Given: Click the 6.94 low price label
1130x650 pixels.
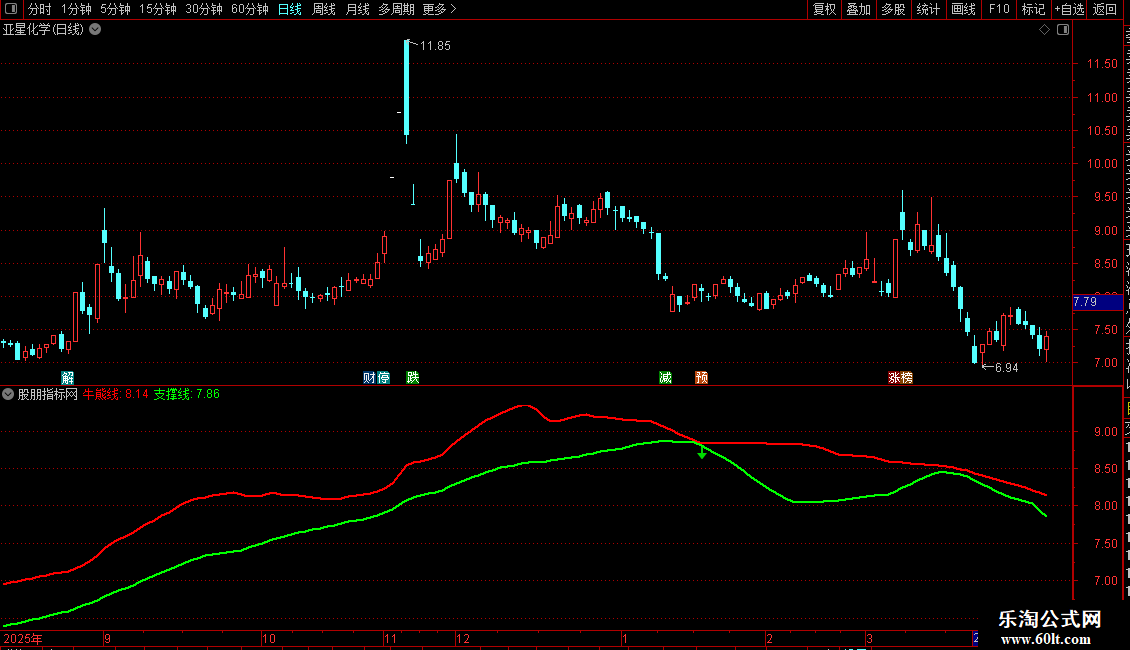Looking at the screenshot, I should coord(1006,368).
